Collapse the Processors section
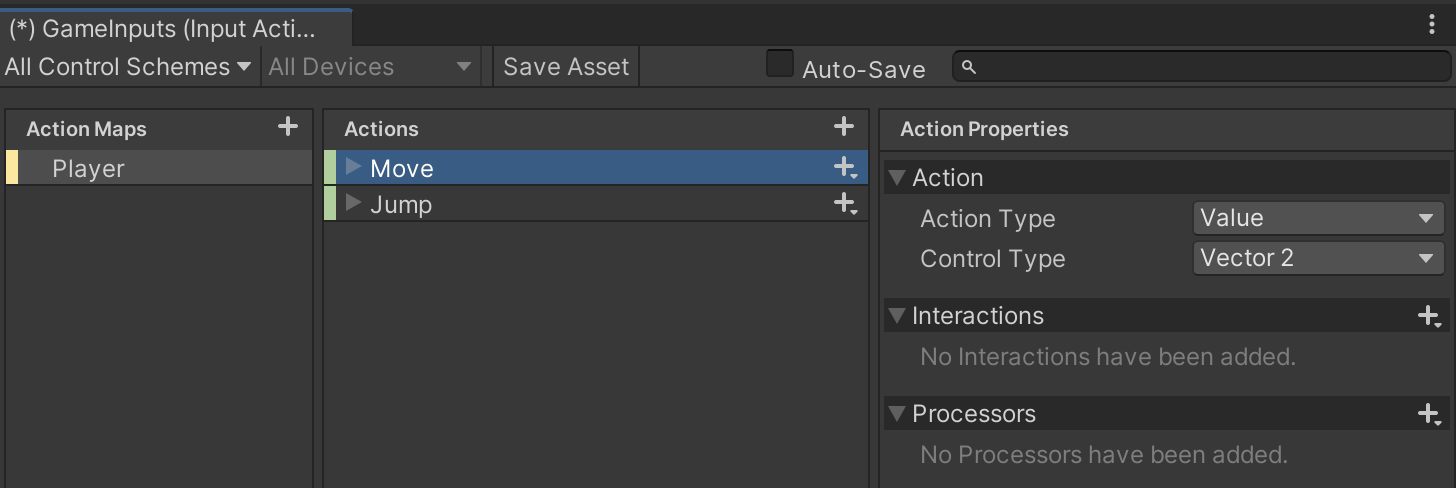 point(896,414)
